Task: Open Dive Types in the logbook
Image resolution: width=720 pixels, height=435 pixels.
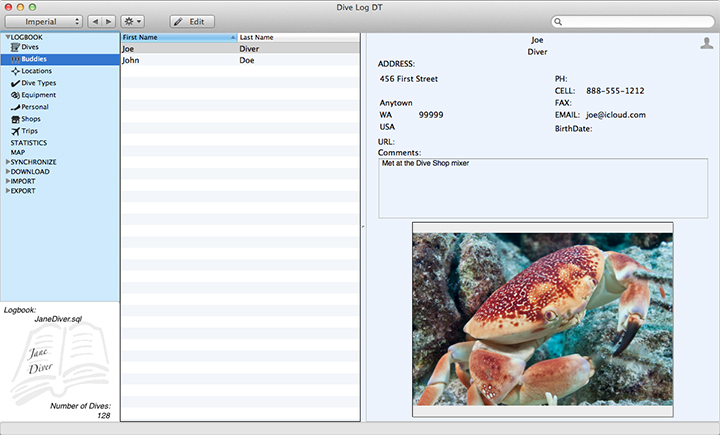Action: (39, 83)
